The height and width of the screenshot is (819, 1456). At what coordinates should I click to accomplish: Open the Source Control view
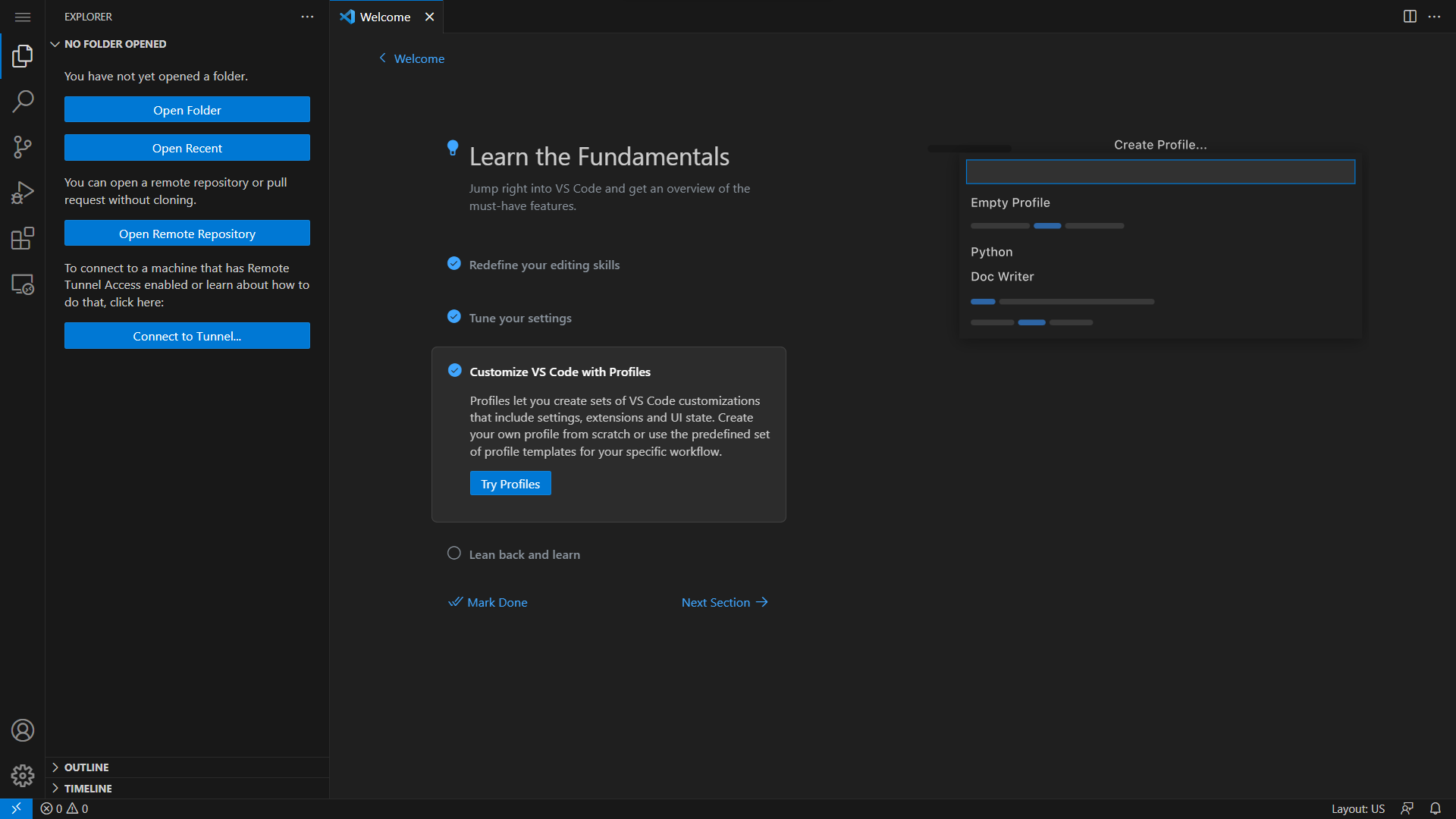(x=23, y=146)
